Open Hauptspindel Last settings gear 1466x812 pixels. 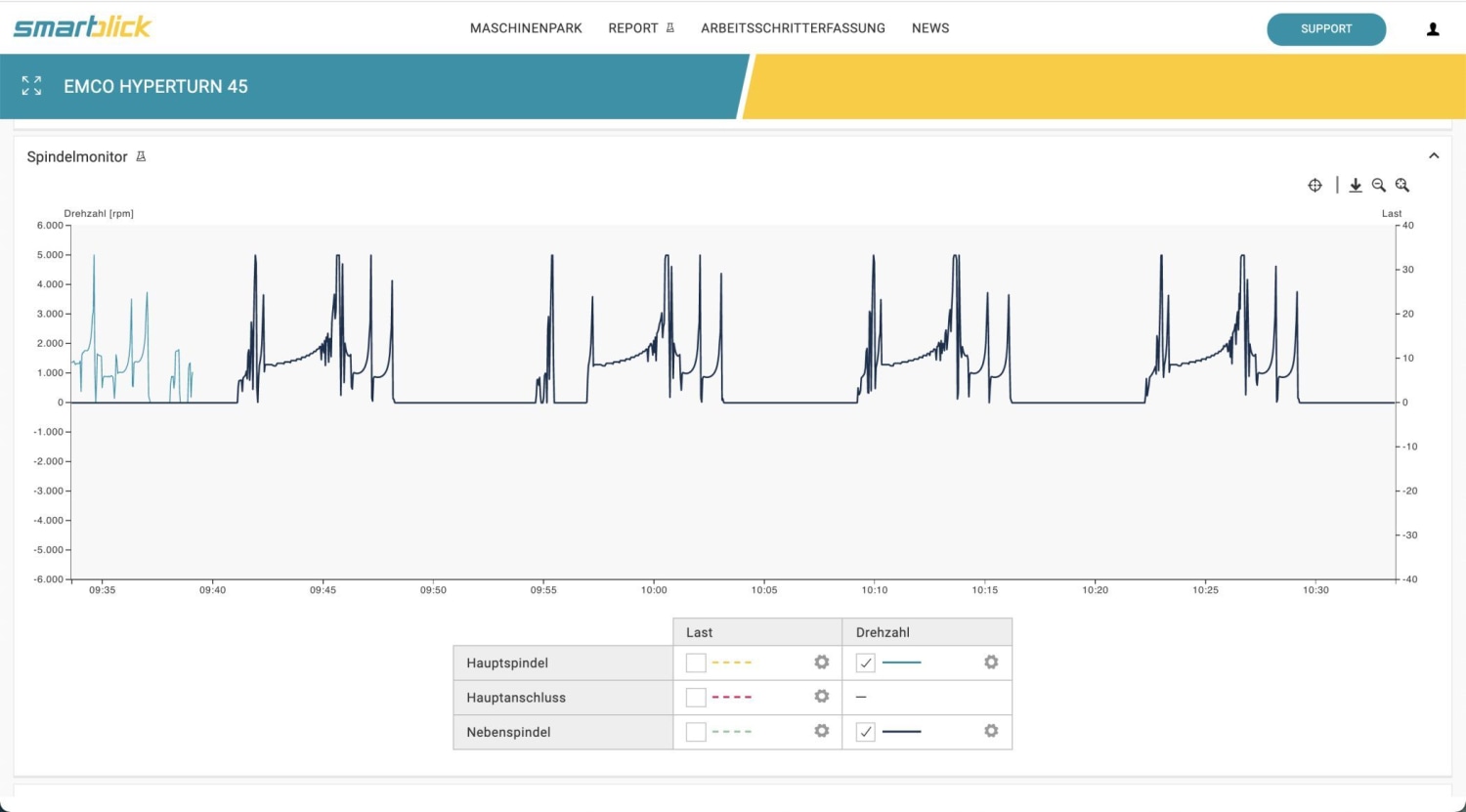[x=822, y=662]
